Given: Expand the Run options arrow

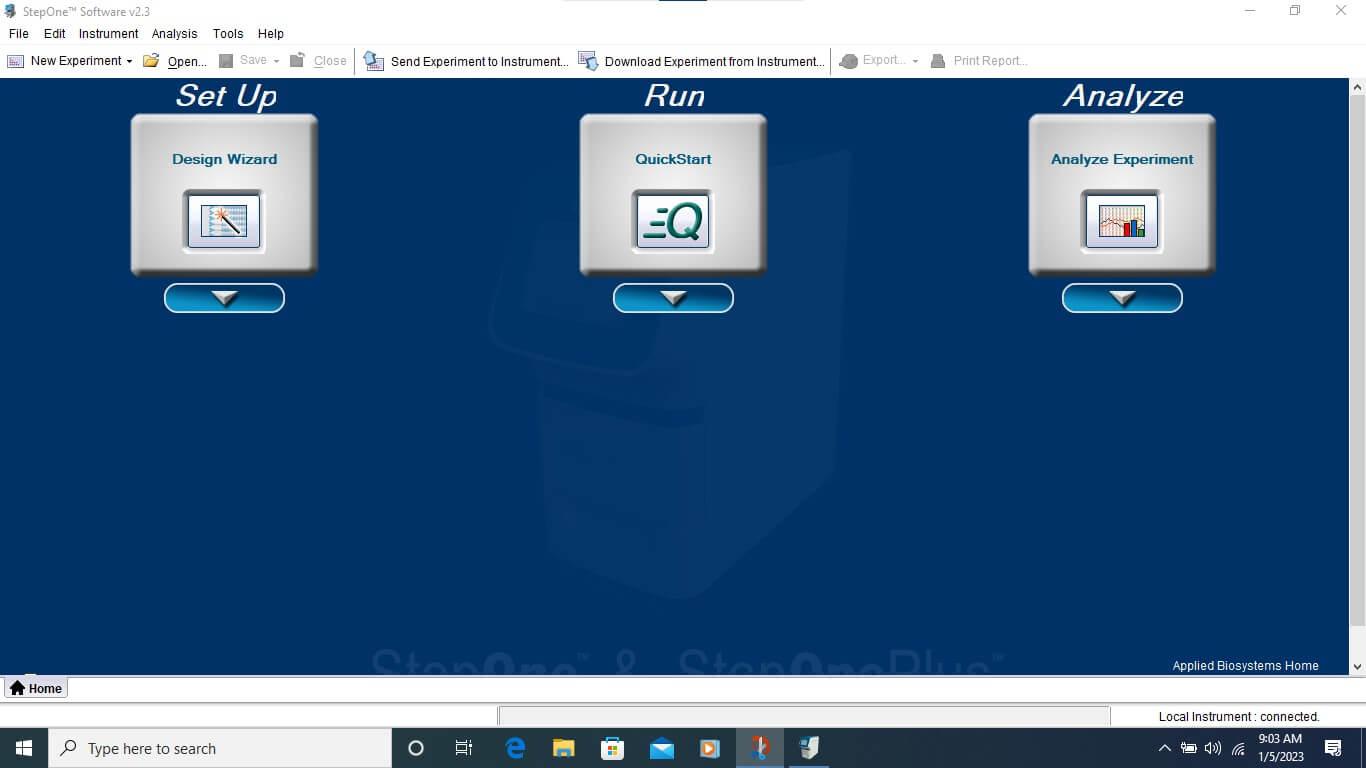Looking at the screenshot, I should pyautogui.click(x=673, y=298).
